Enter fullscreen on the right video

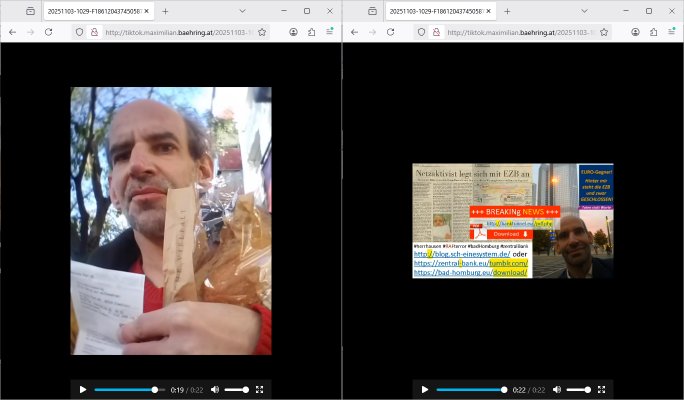coord(602,389)
